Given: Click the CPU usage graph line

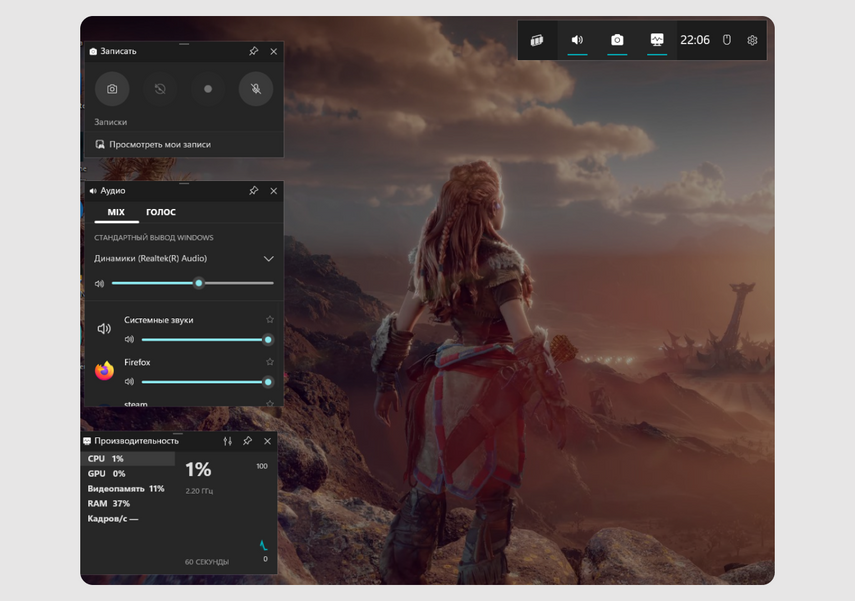Looking at the screenshot, I should coord(263,545).
